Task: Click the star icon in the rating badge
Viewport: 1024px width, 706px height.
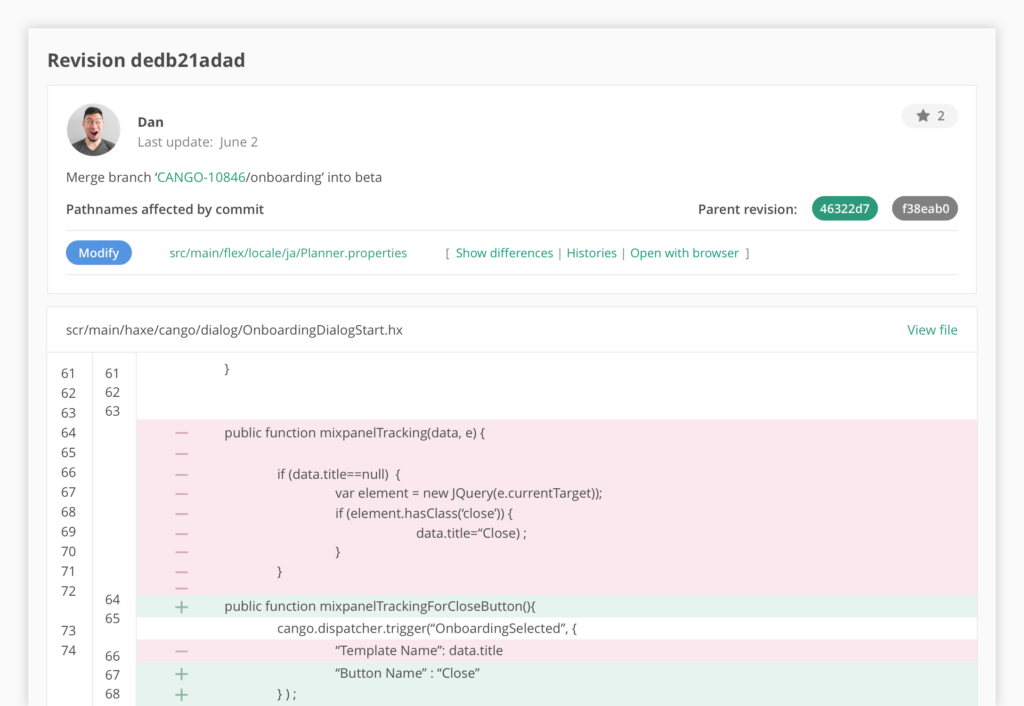Action: tap(922, 116)
